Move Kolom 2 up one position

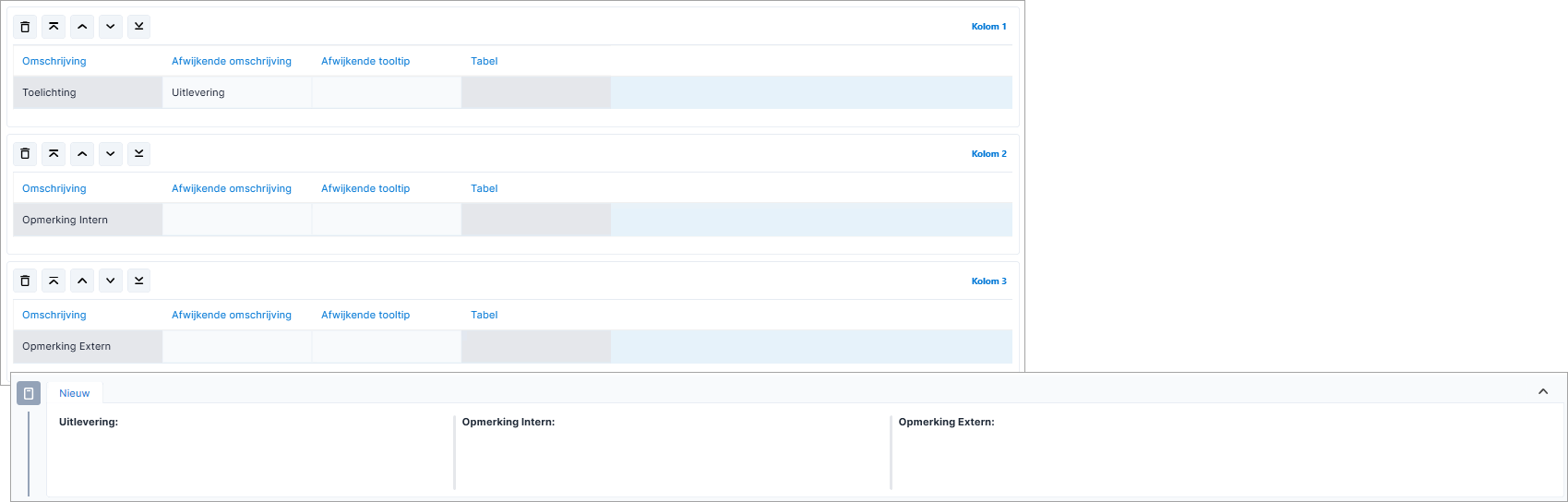pyautogui.click(x=82, y=154)
